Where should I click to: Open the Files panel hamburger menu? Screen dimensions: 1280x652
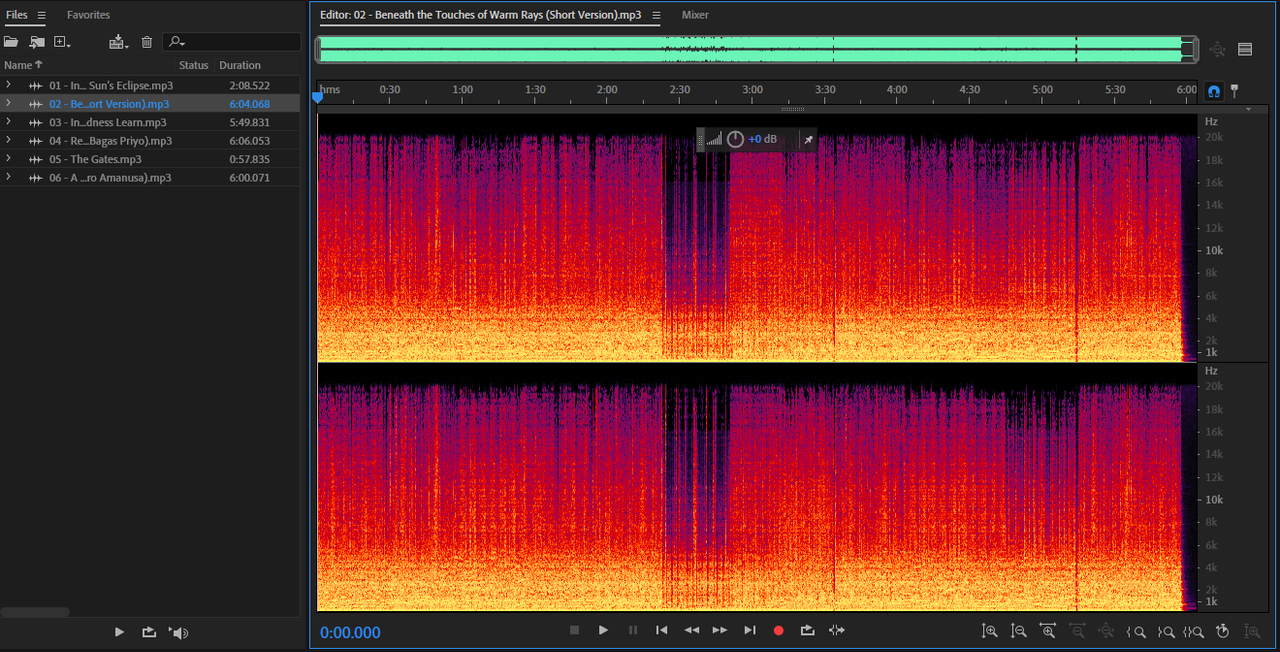(42, 15)
